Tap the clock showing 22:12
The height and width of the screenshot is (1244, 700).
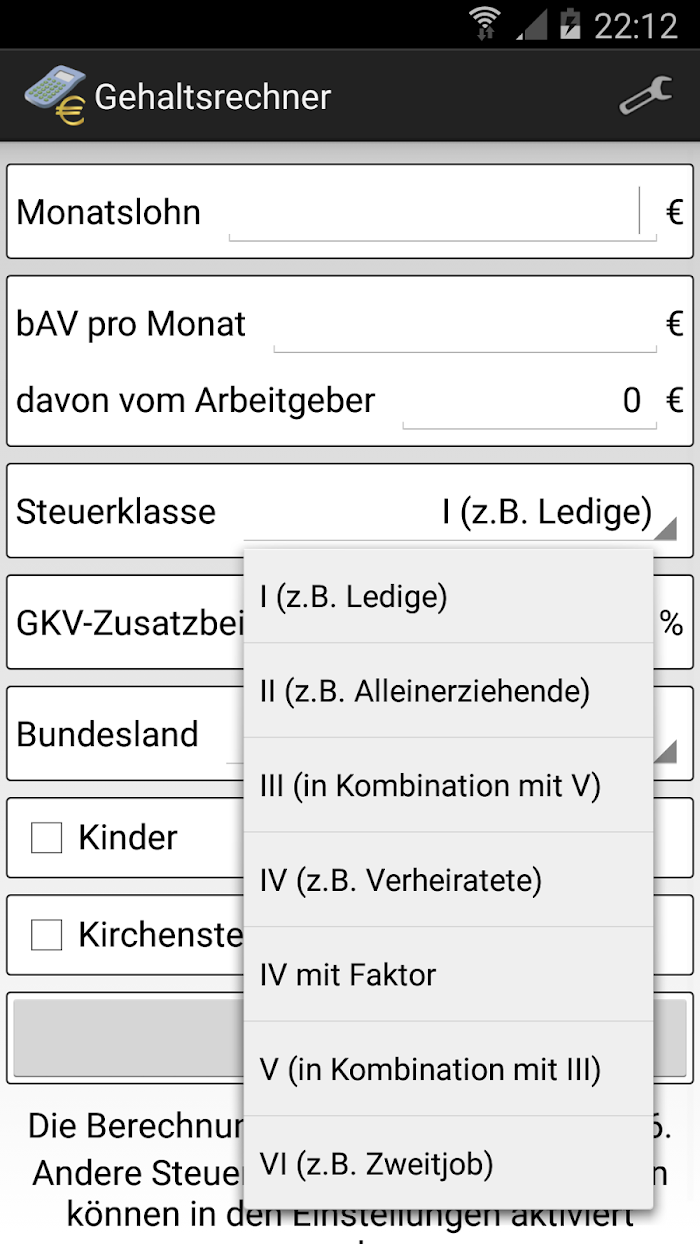pos(636,25)
